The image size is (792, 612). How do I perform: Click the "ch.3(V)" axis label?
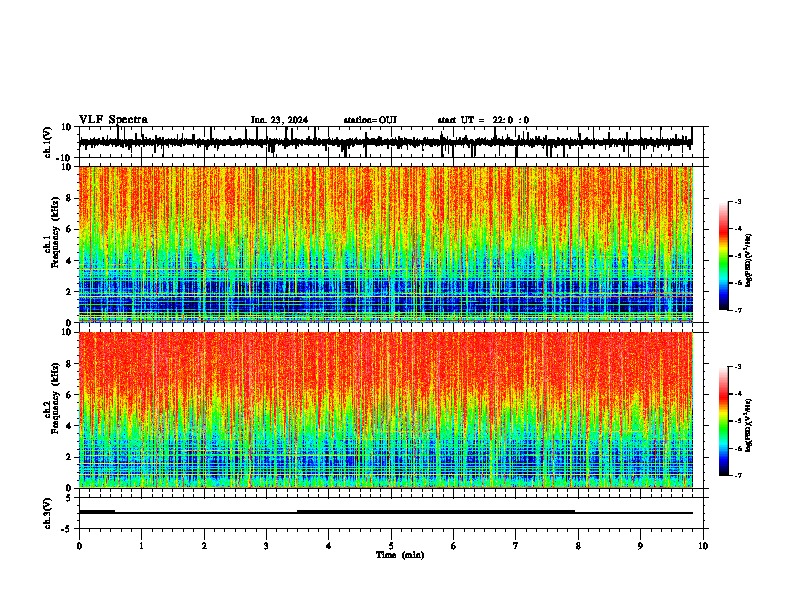click(x=48, y=513)
